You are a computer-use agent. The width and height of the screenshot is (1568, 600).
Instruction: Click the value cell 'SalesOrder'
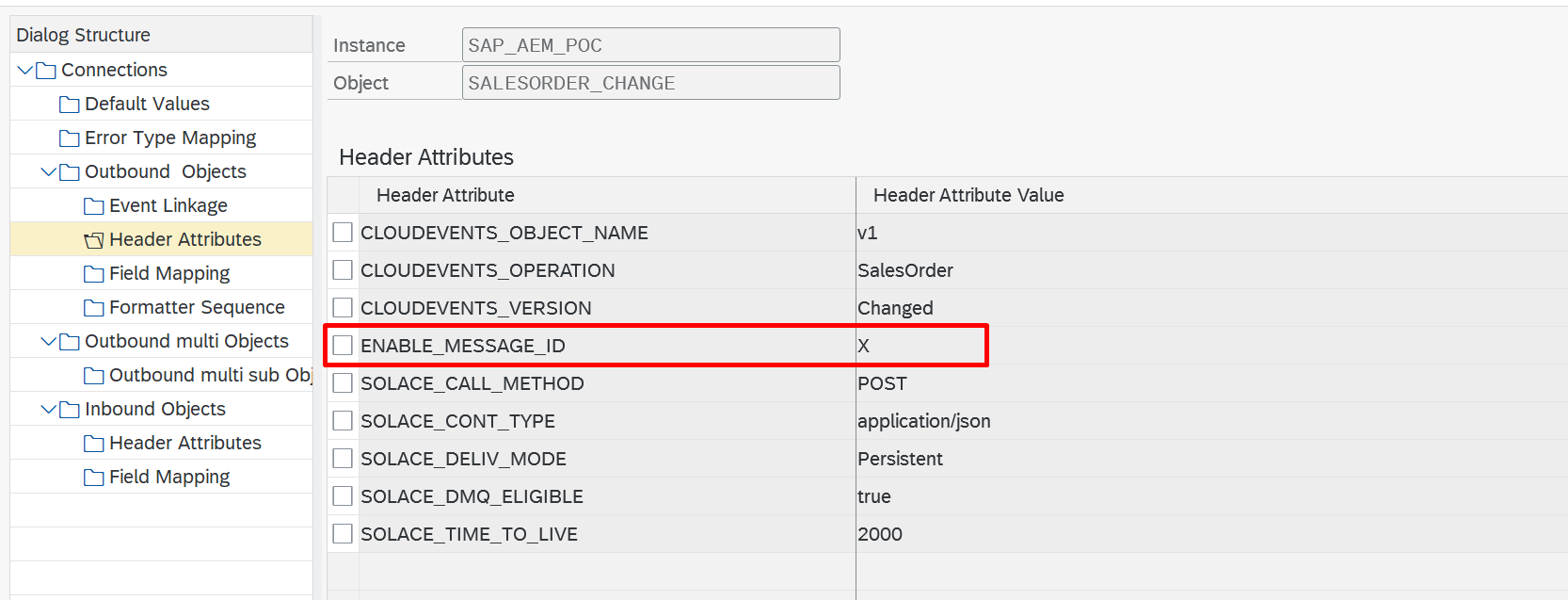1212,270
